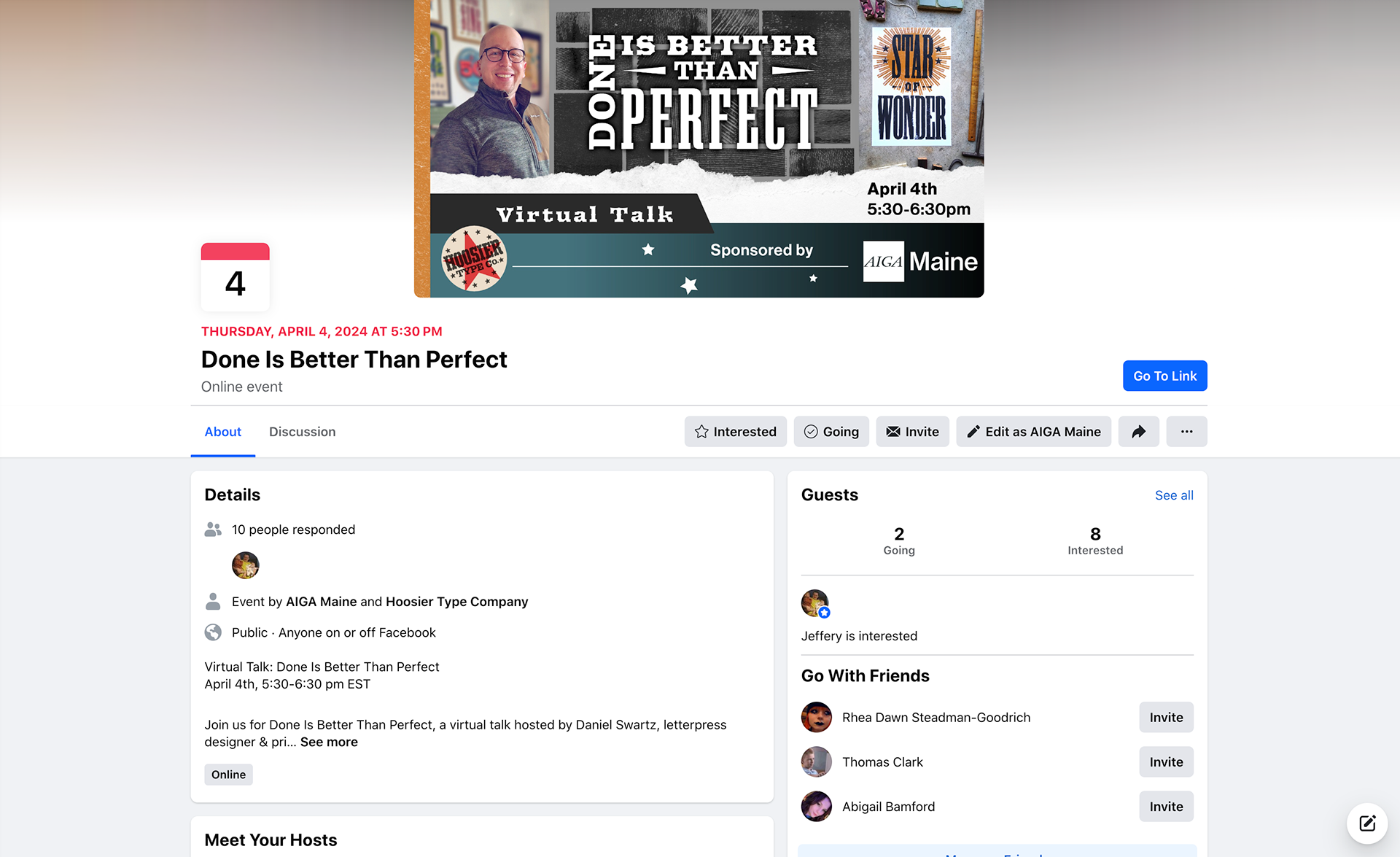Click Rhea Dawn Steadman-Goodrich name
Screen dimensions: 1400x857
[936, 718]
